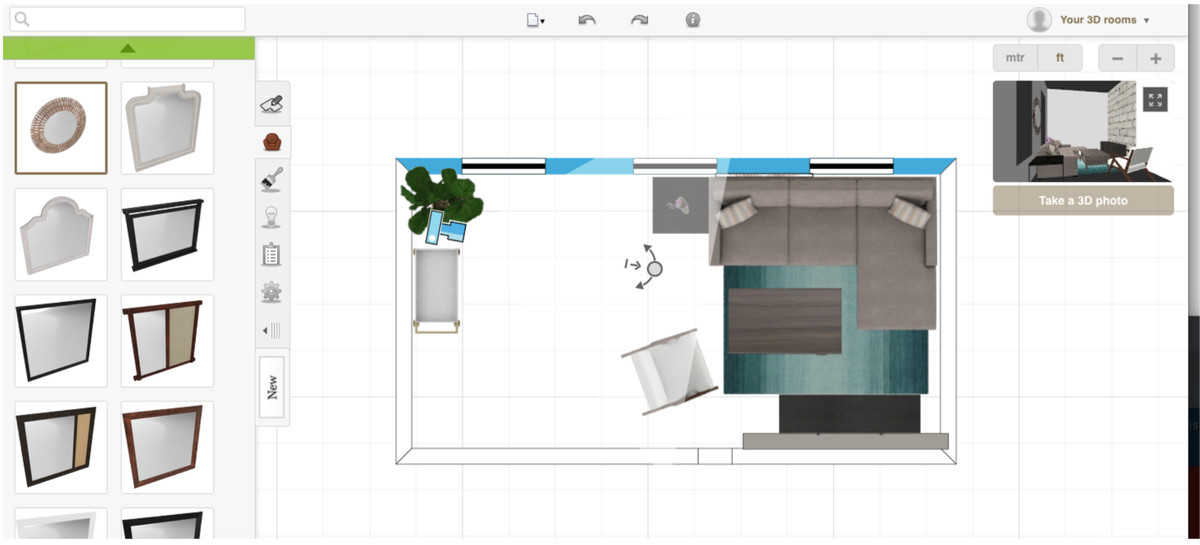Open the gear settings tool
This screenshot has width=1200, height=545.
point(271,292)
